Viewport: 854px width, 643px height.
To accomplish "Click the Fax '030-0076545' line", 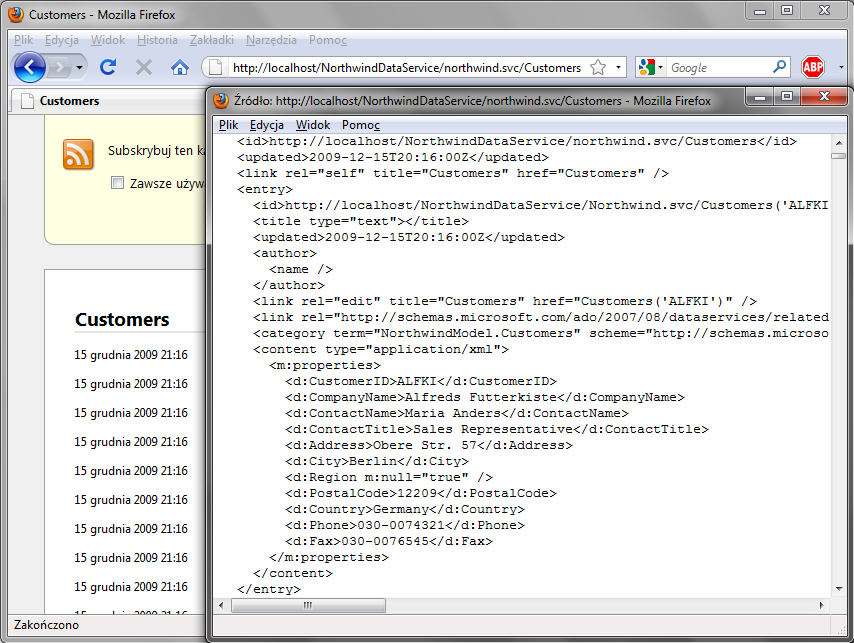I will tap(388, 541).
